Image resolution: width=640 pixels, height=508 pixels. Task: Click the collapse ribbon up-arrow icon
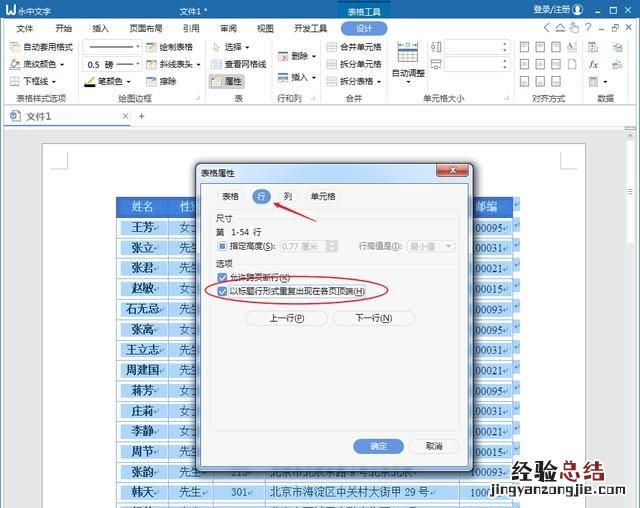(x=560, y=28)
